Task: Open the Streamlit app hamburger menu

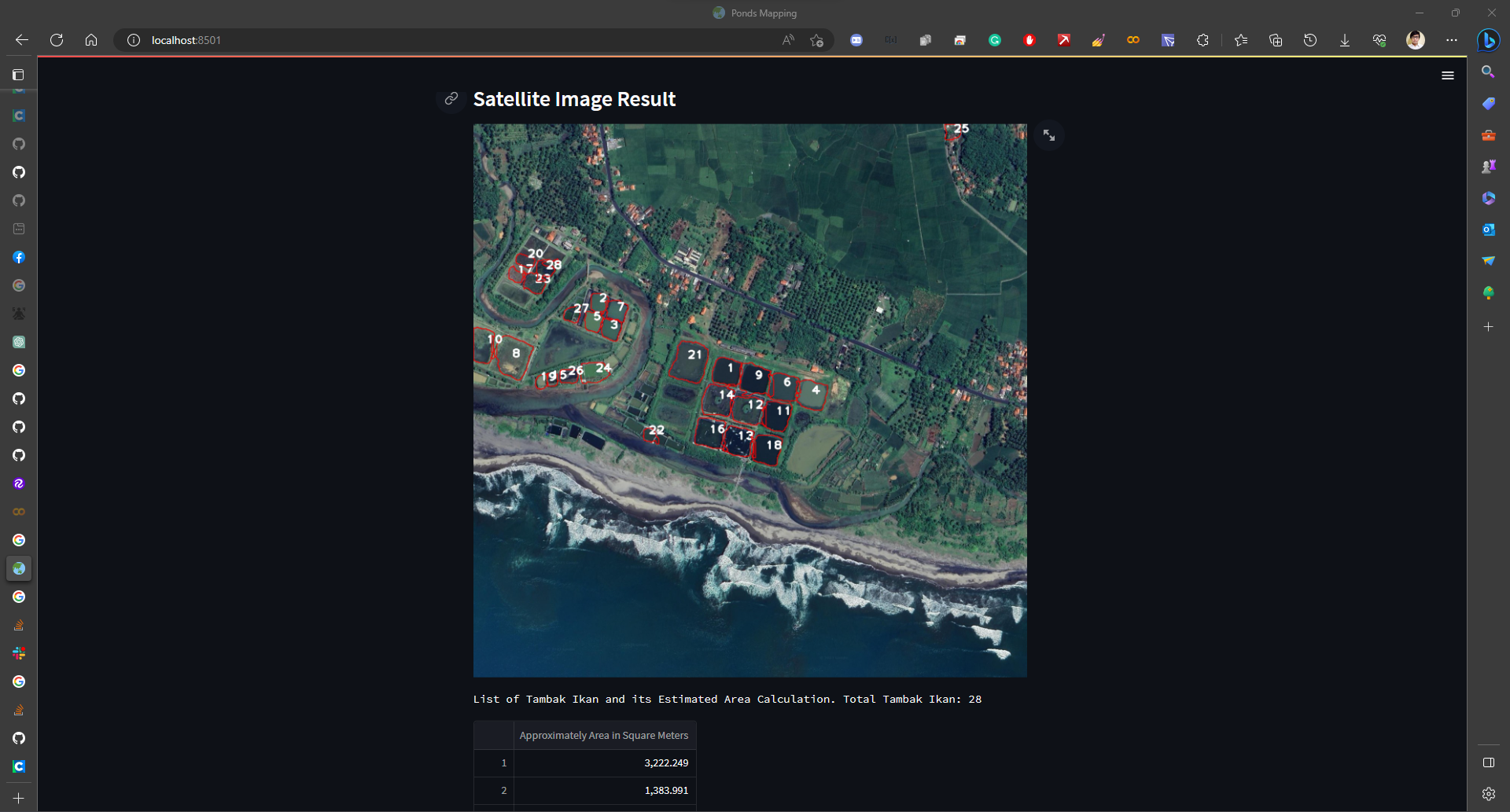Action: pyautogui.click(x=1448, y=75)
